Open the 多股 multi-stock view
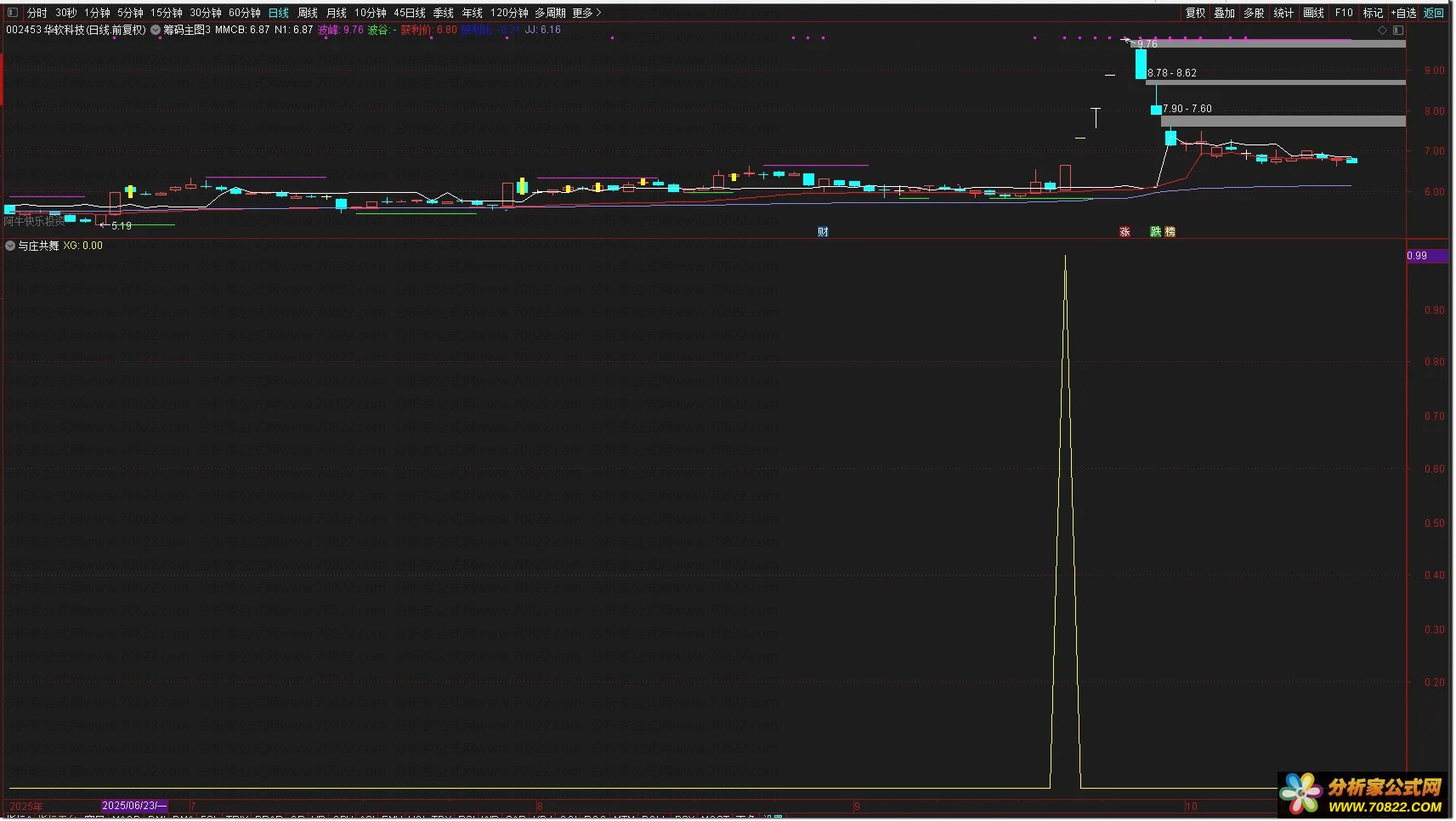 click(1255, 13)
